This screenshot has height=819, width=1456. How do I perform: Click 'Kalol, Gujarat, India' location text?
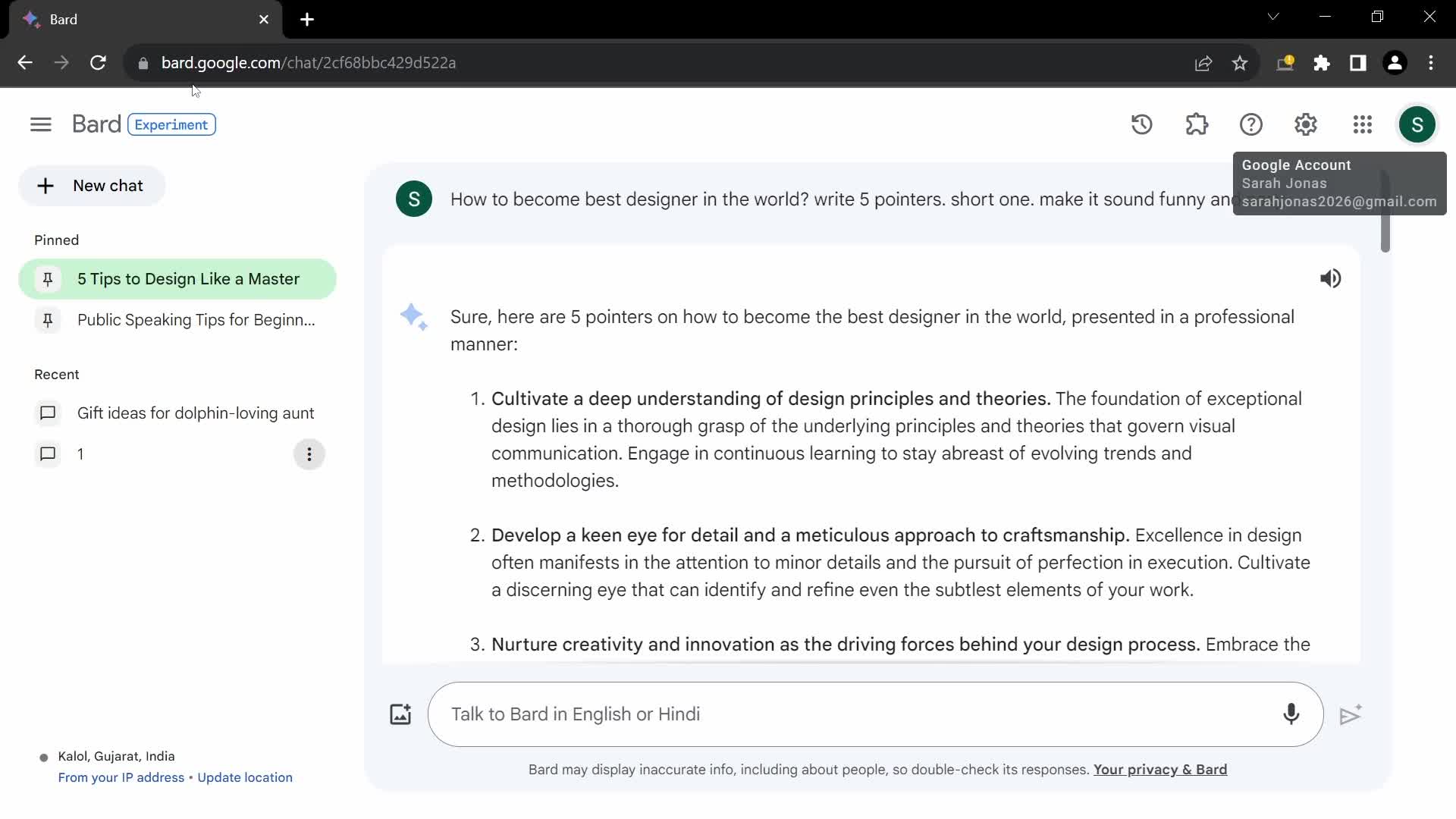click(x=117, y=757)
